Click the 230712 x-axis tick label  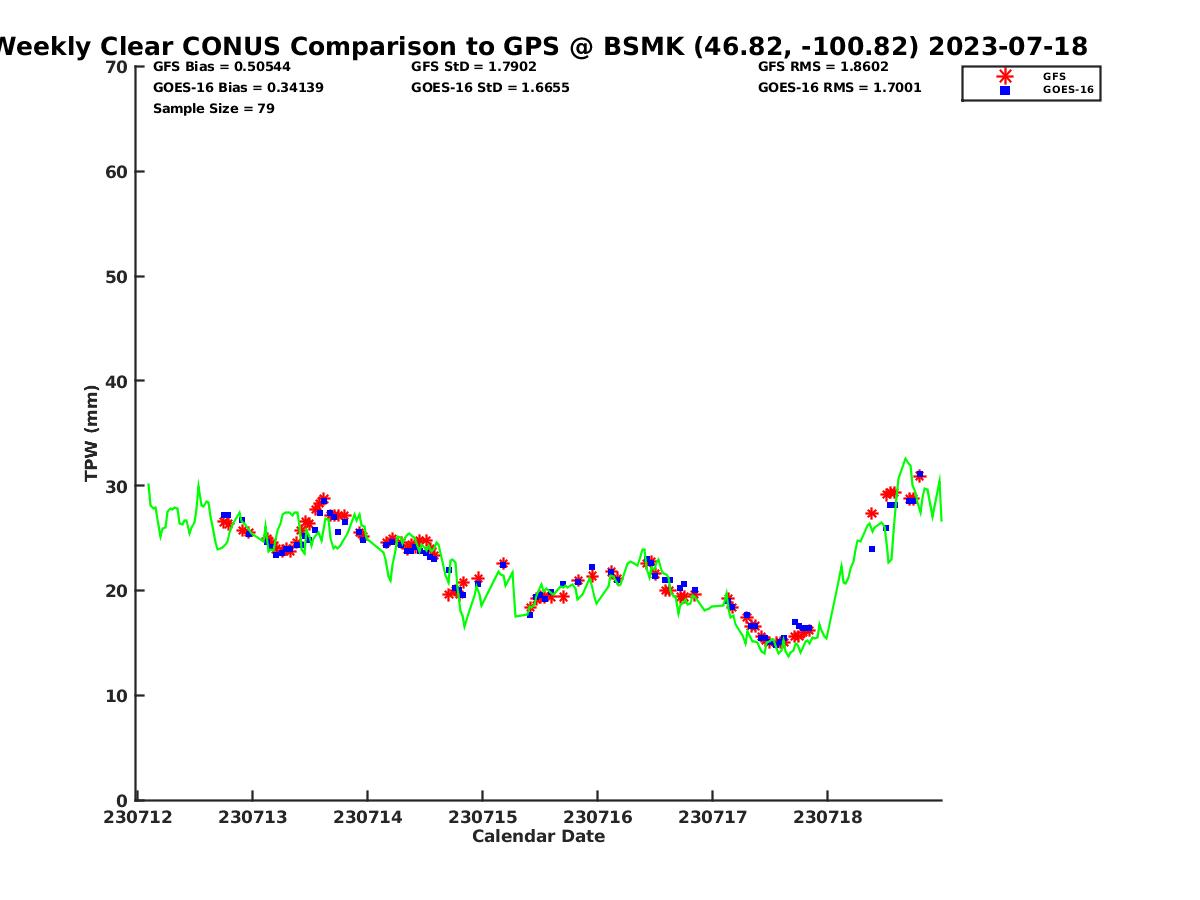(x=138, y=817)
